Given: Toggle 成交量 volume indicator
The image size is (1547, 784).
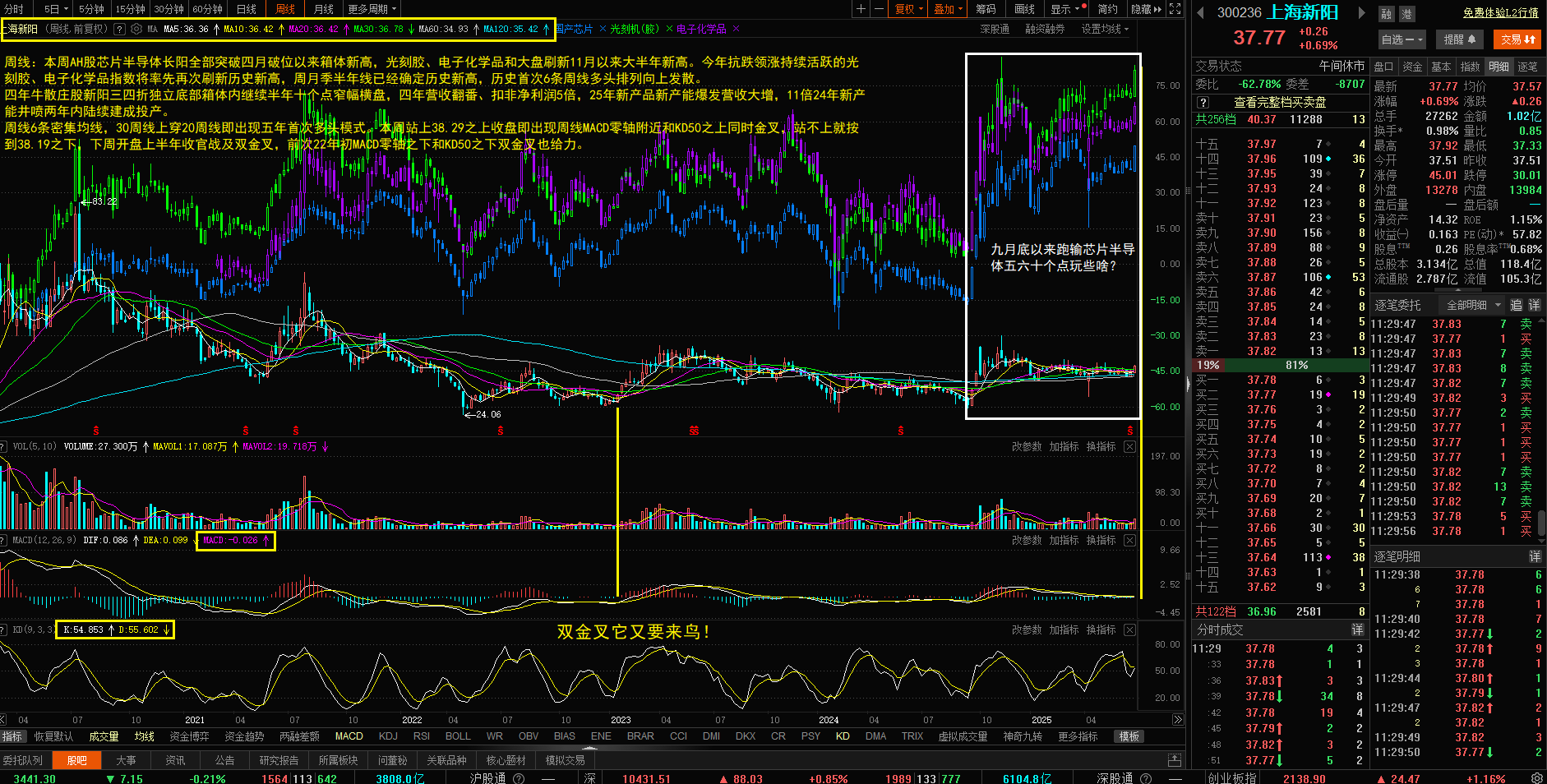Looking at the screenshot, I should [104, 736].
